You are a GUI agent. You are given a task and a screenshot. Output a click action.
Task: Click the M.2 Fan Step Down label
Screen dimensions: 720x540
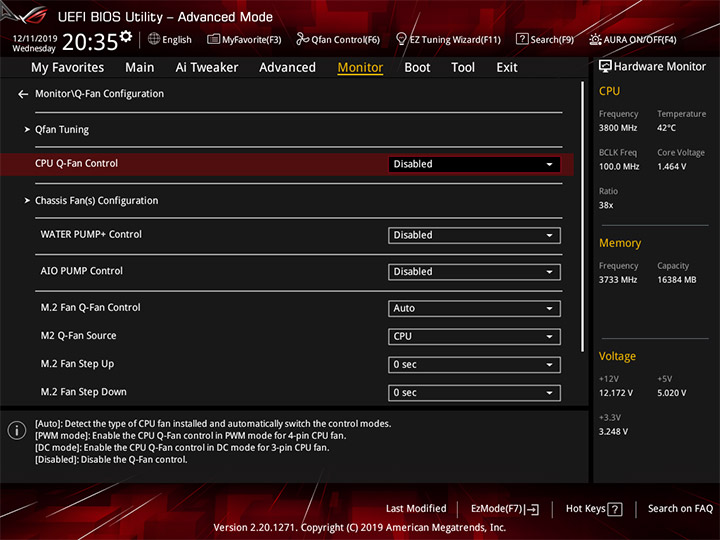click(83, 392)
